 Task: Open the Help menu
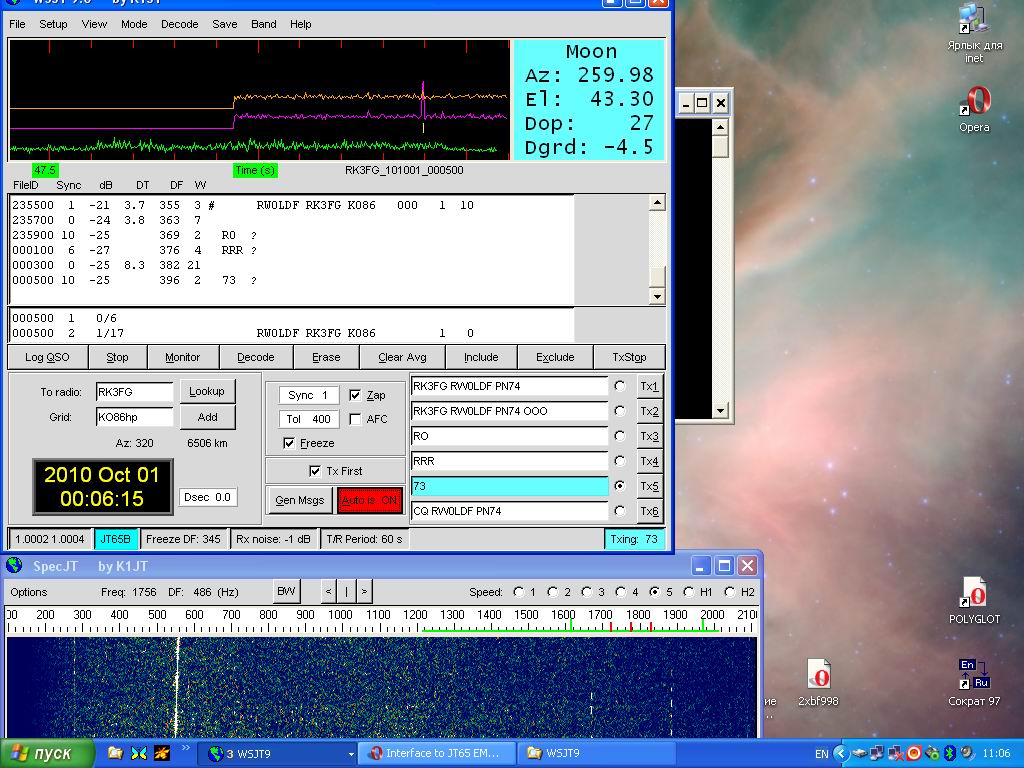click(300, 24)
